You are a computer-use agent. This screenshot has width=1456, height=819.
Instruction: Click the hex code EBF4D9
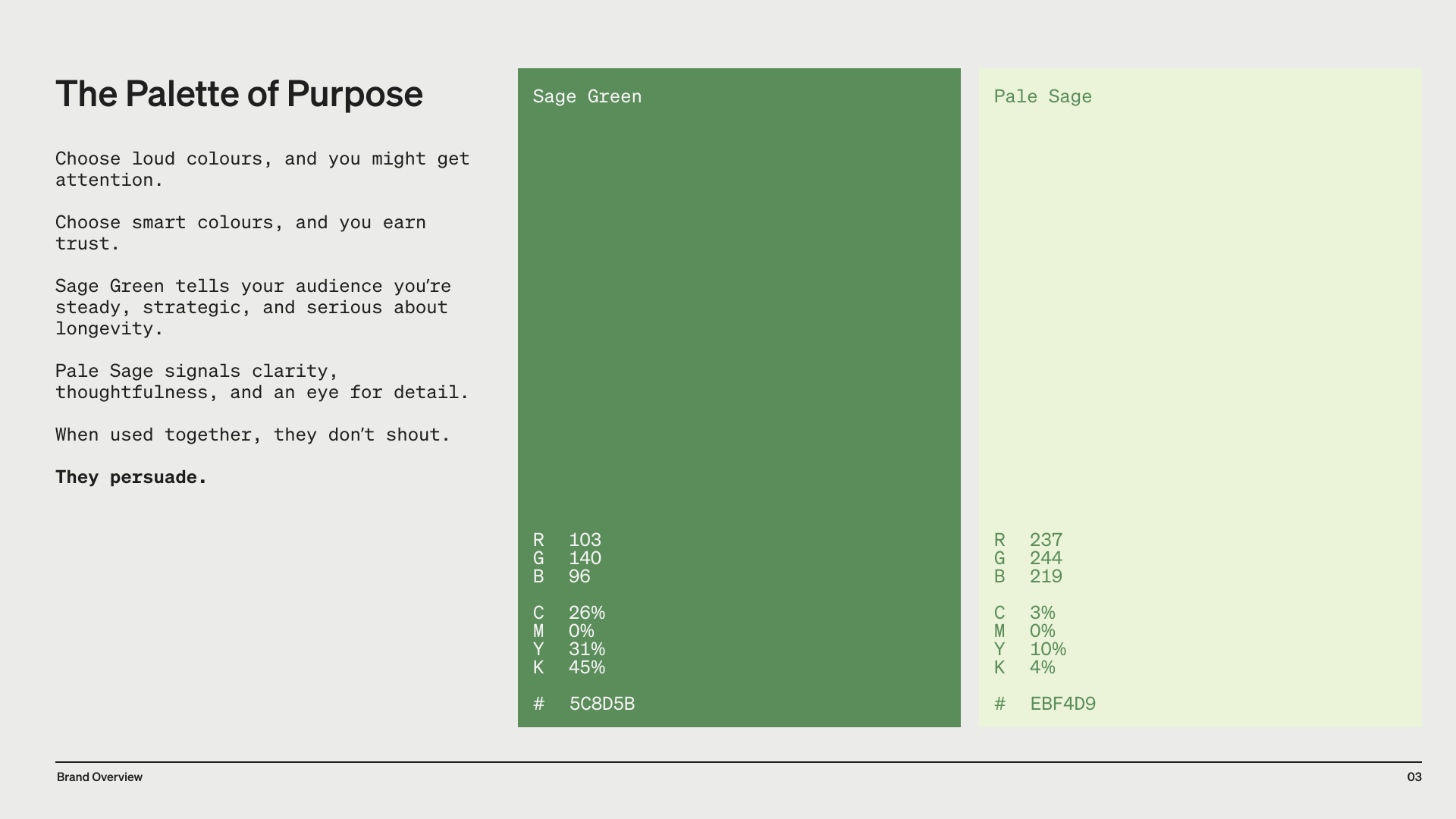1062,704
